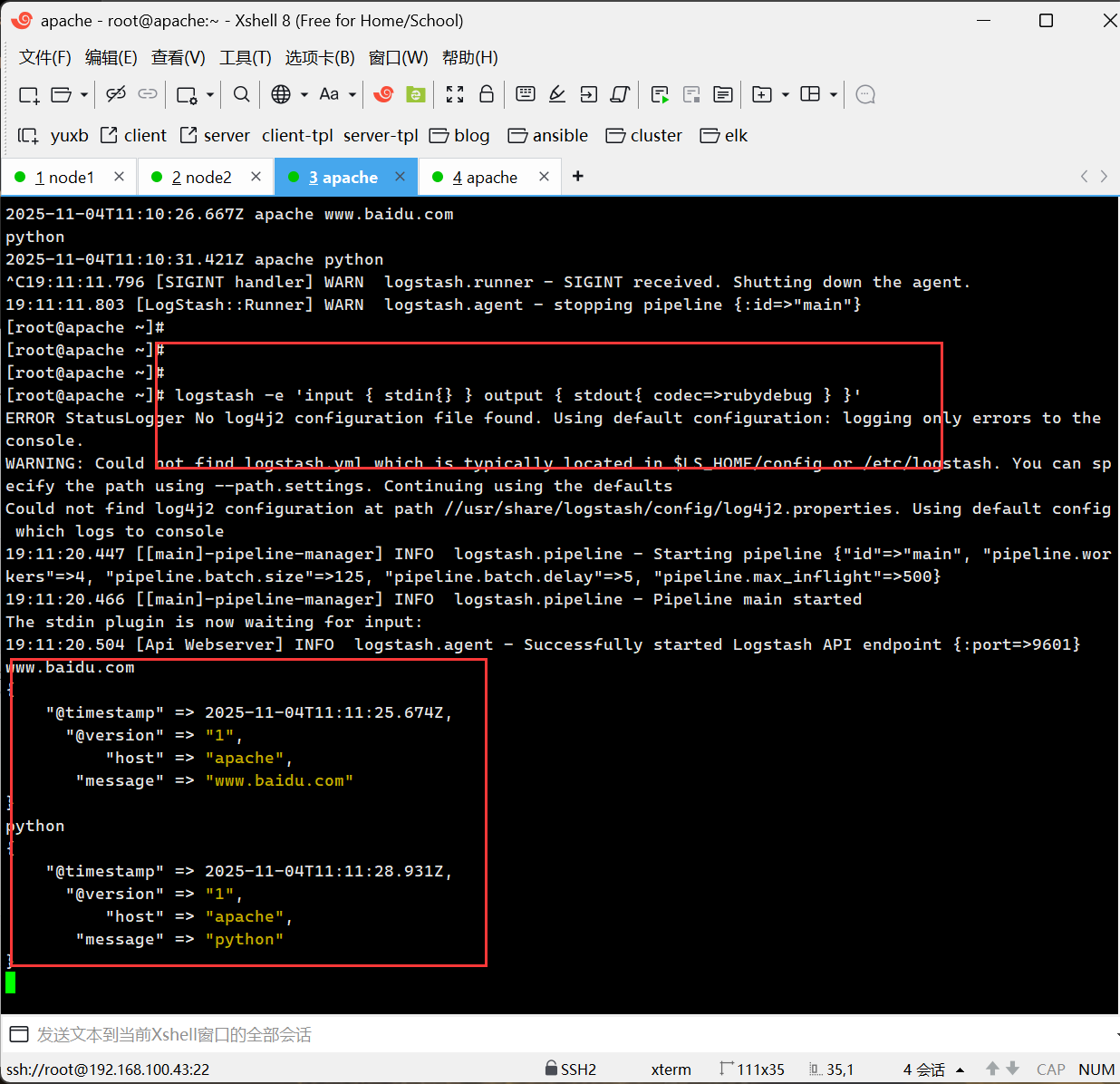Open the tab layout arrangement icon
The height and width of the screenshot is (1084, 1120).
tap(810, 94)
